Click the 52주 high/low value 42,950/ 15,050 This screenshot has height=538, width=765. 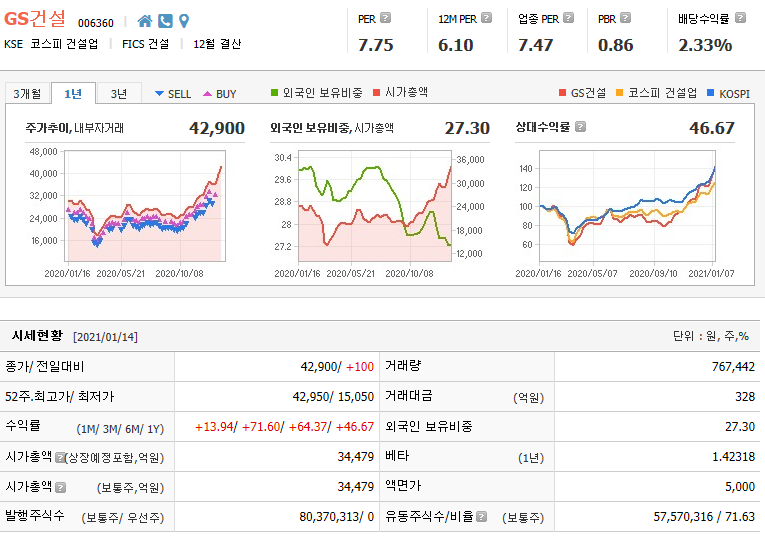click(x=333, y=397)
